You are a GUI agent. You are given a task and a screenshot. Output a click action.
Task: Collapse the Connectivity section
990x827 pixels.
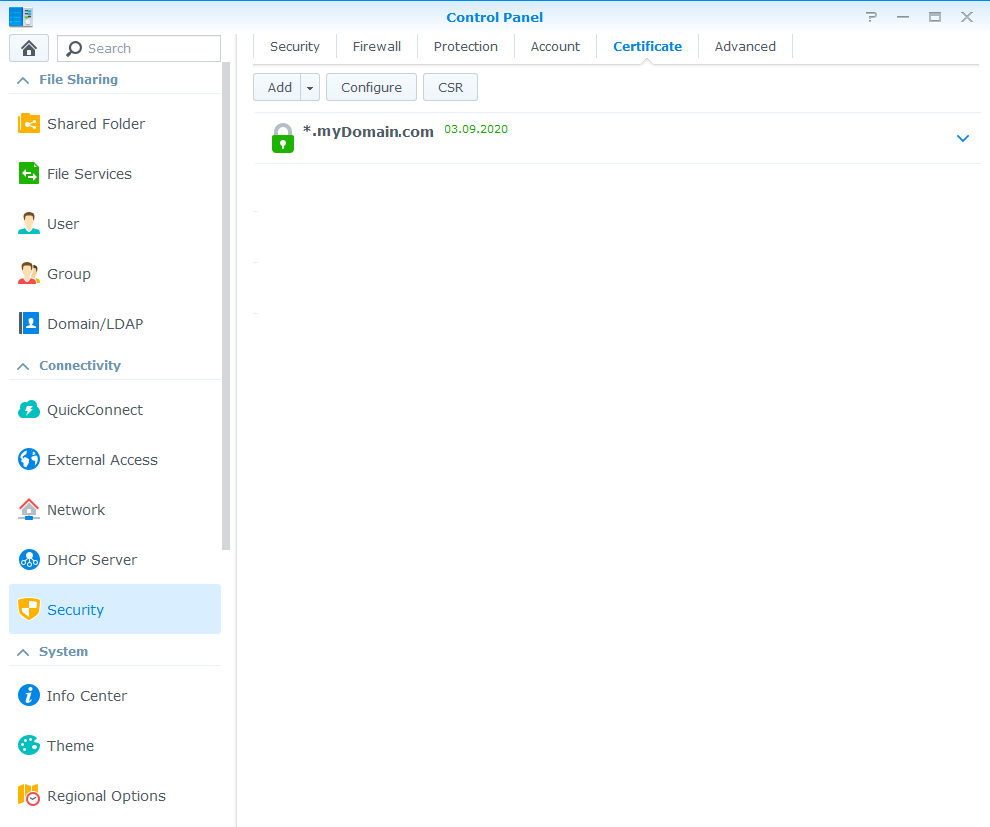pos(23,366)
